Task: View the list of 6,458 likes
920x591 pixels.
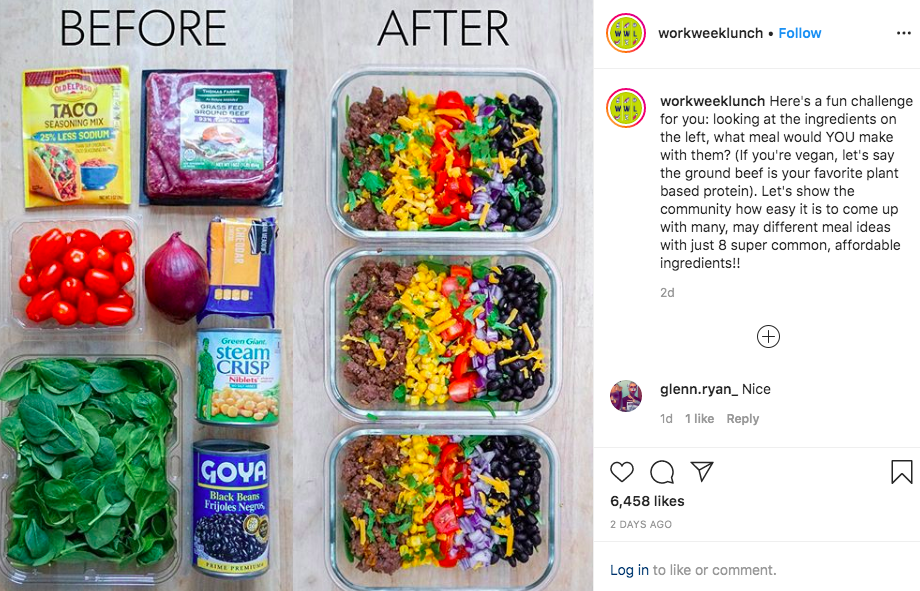Action: pyautogui.click(x=647, y=501)
